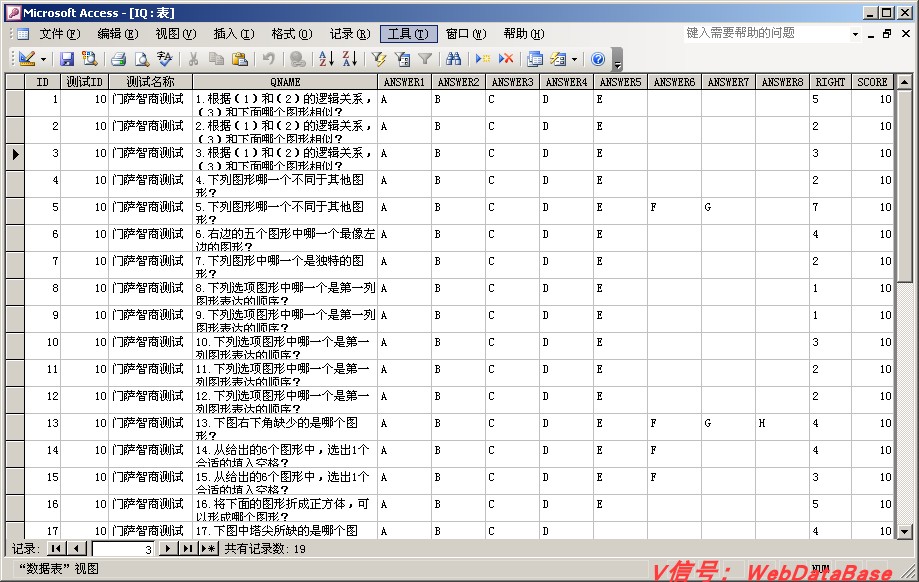Screen dimensions: 919x582
Task: Click the vertical scrollbar down arrow
Action: tap(904, 532)
